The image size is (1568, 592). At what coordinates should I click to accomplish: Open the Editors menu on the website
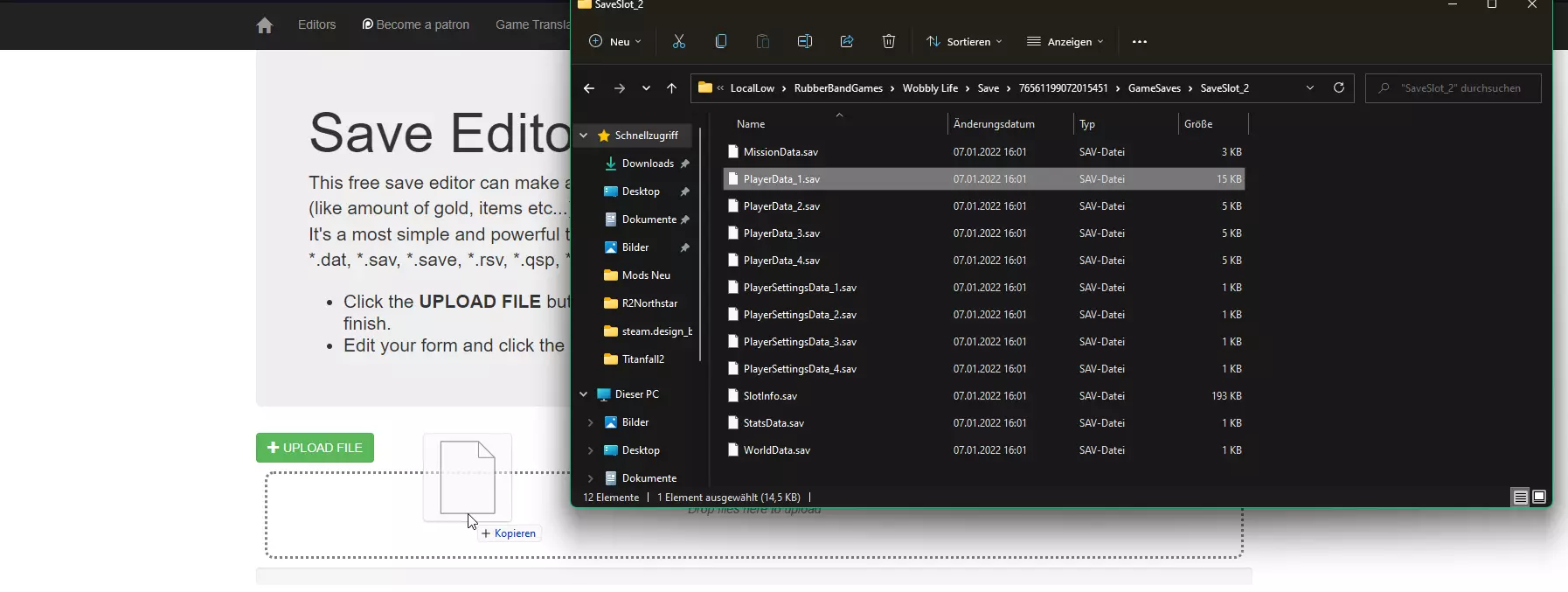(x=316, y=24)
